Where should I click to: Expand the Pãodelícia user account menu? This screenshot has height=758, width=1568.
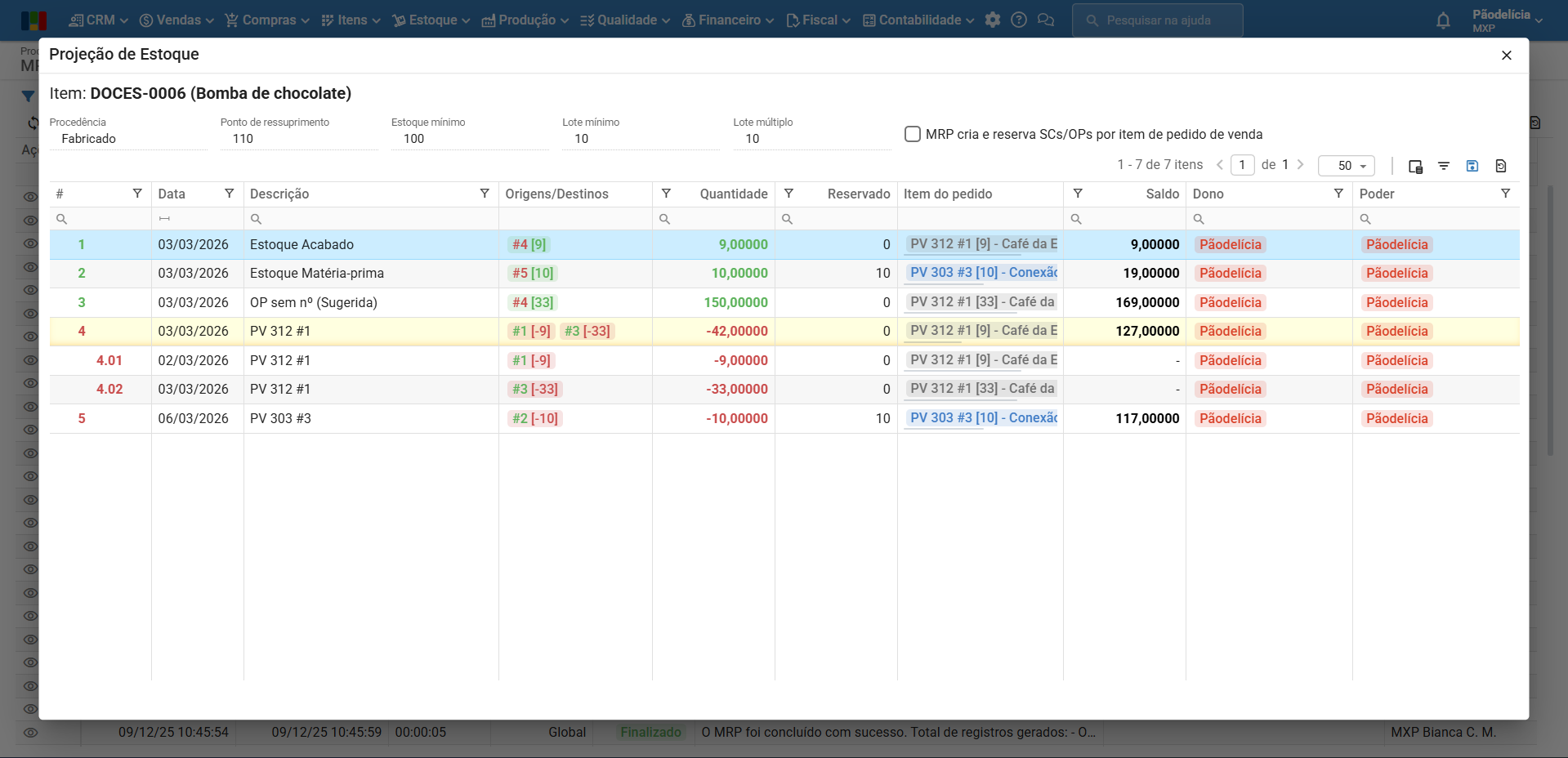[x=1508, y=20]
